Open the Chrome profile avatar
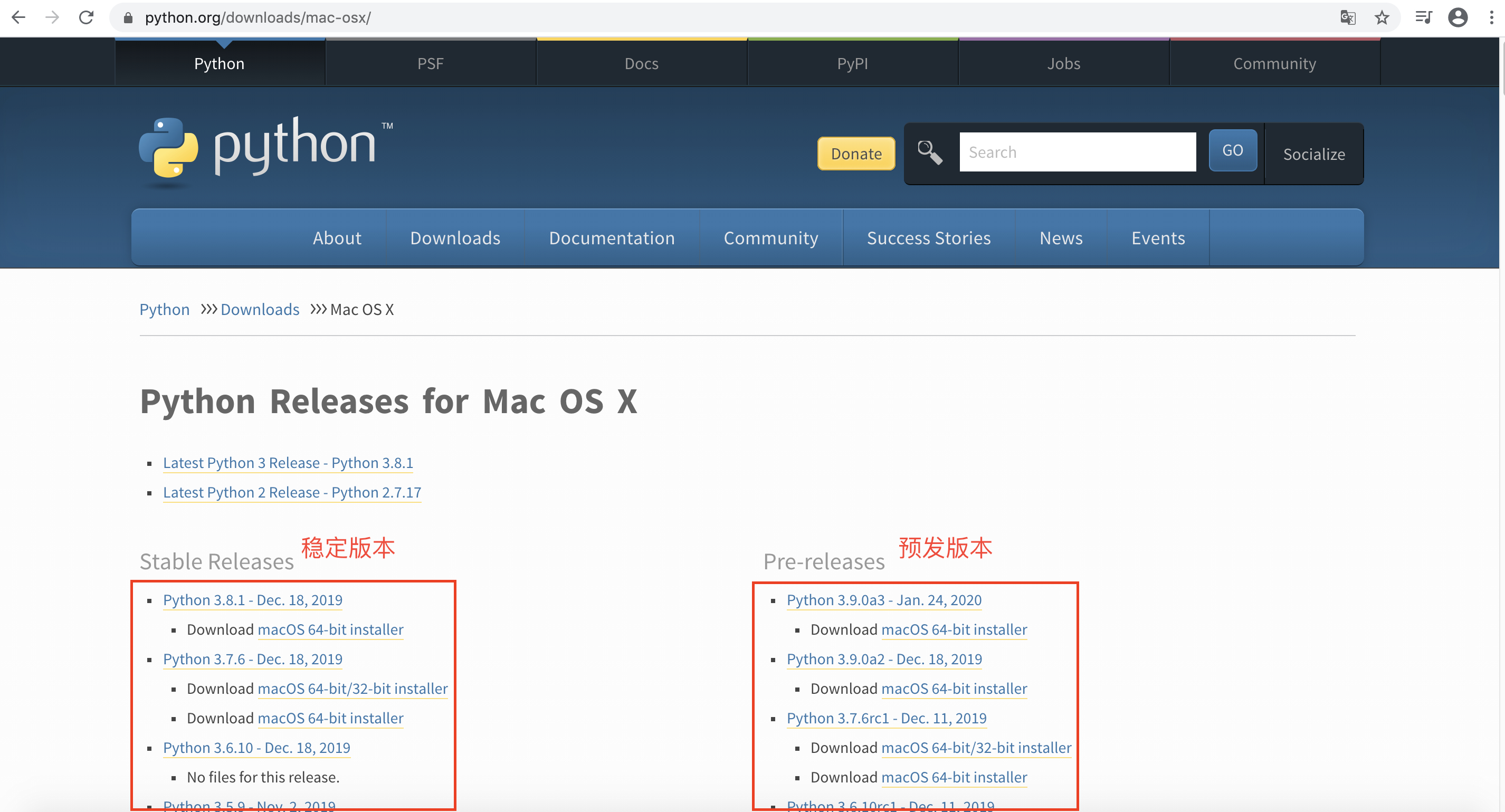The height and width of the screenshot is (812, 1505). 1458,17
